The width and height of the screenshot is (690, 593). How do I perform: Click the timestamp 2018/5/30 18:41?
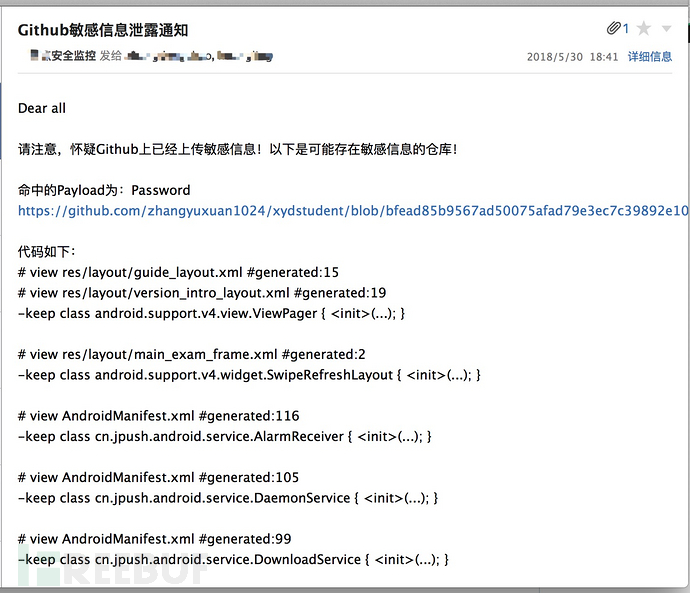572,57
